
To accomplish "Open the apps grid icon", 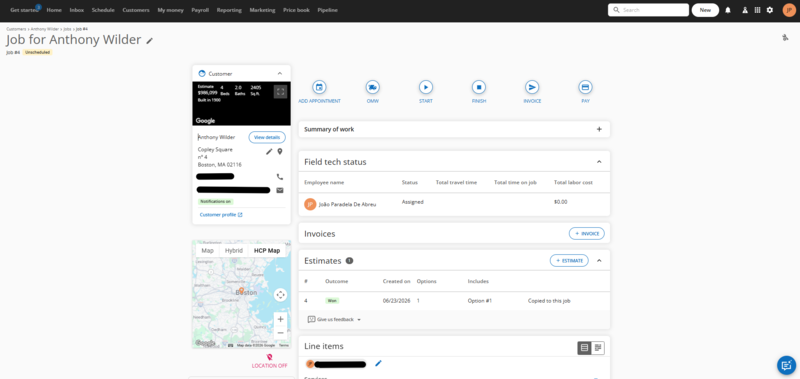I will 757,10.
